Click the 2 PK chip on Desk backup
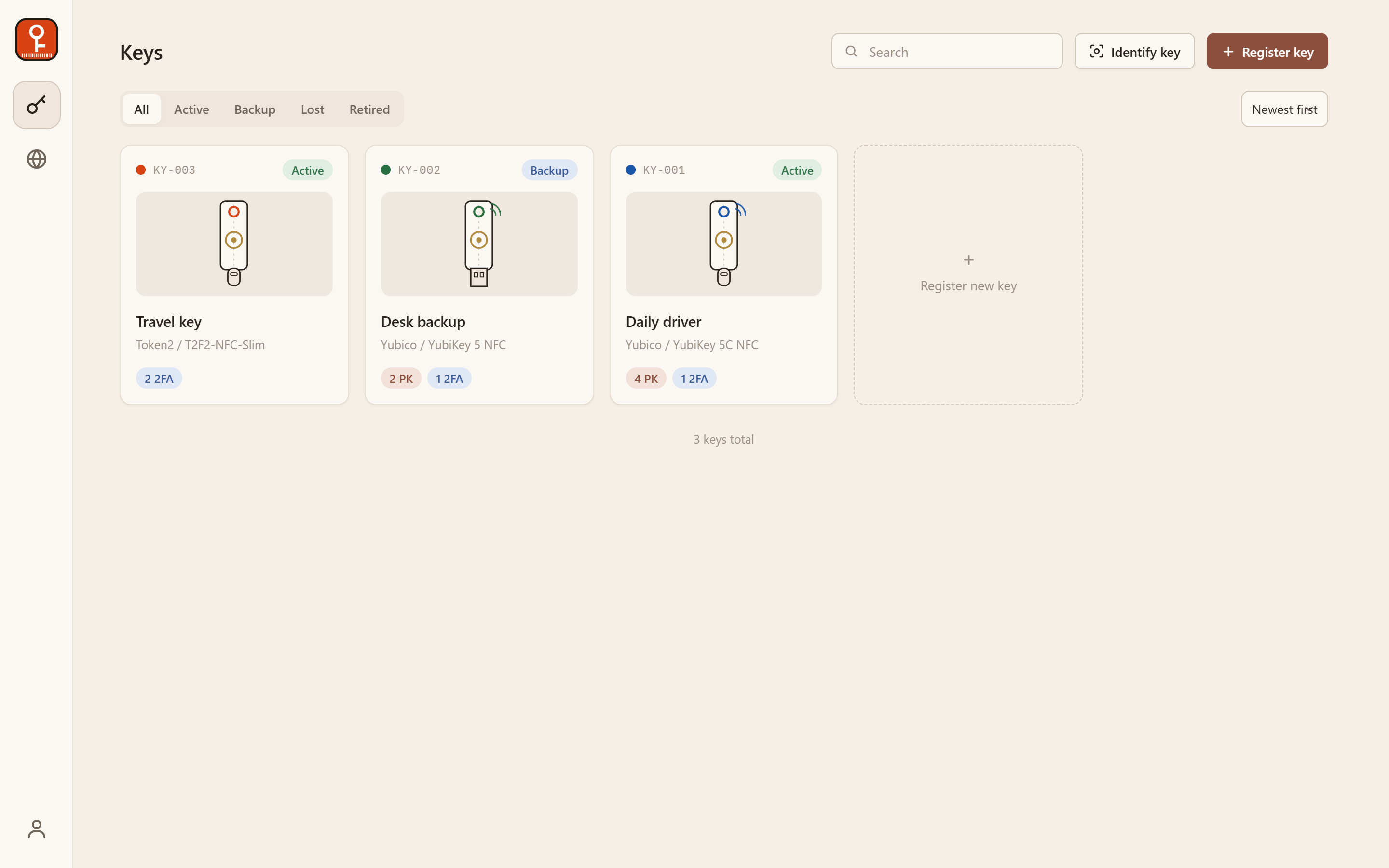 coord(401,379)
